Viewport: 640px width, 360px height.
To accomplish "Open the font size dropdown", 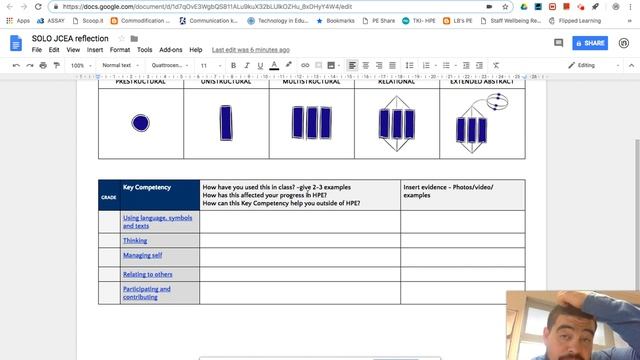I will click(x=211, y=65).
